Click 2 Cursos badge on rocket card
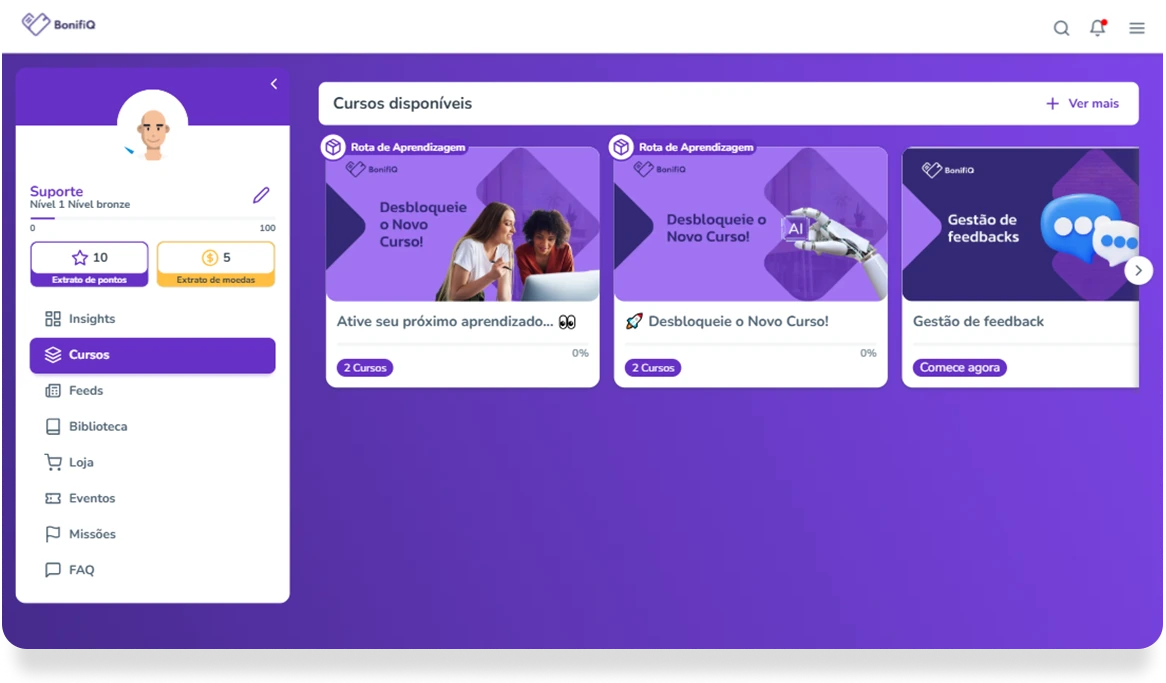The height and width of the screenshot is (683, 1166). click(x=653, y=368)
